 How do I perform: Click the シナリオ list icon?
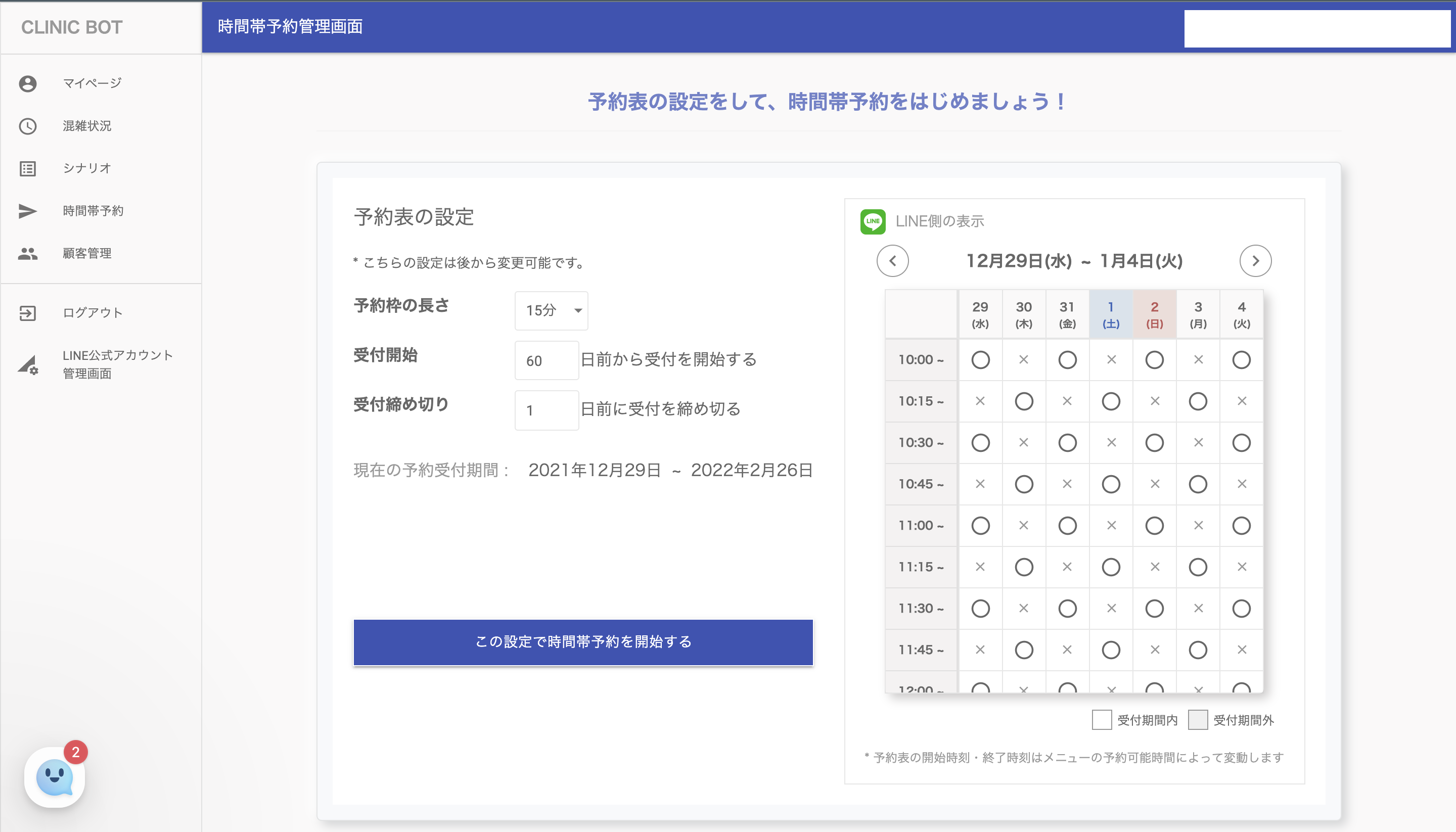pyautogui.click(x=27, y=168)
